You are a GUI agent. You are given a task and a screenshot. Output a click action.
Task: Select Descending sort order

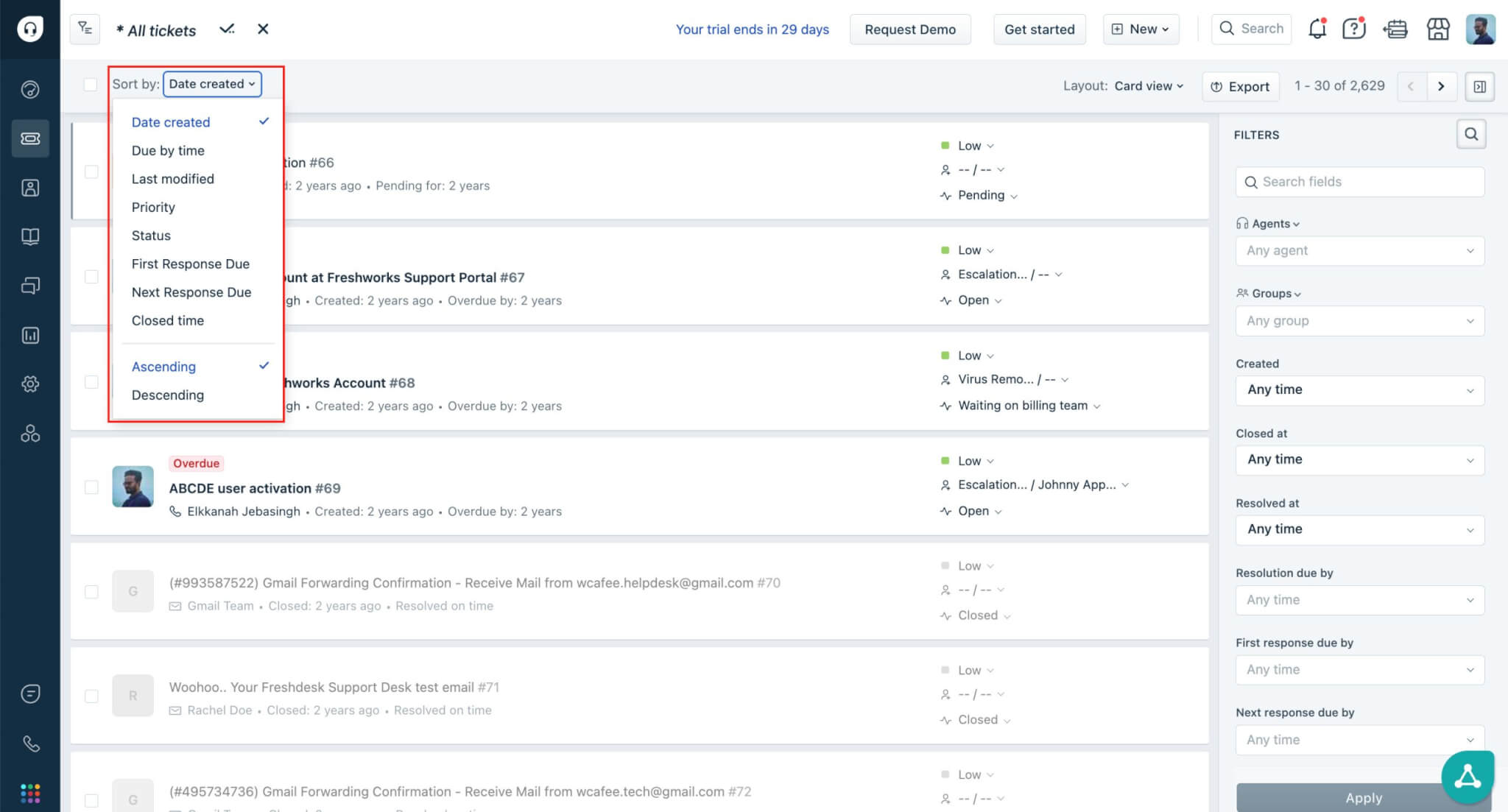(167, 395)
